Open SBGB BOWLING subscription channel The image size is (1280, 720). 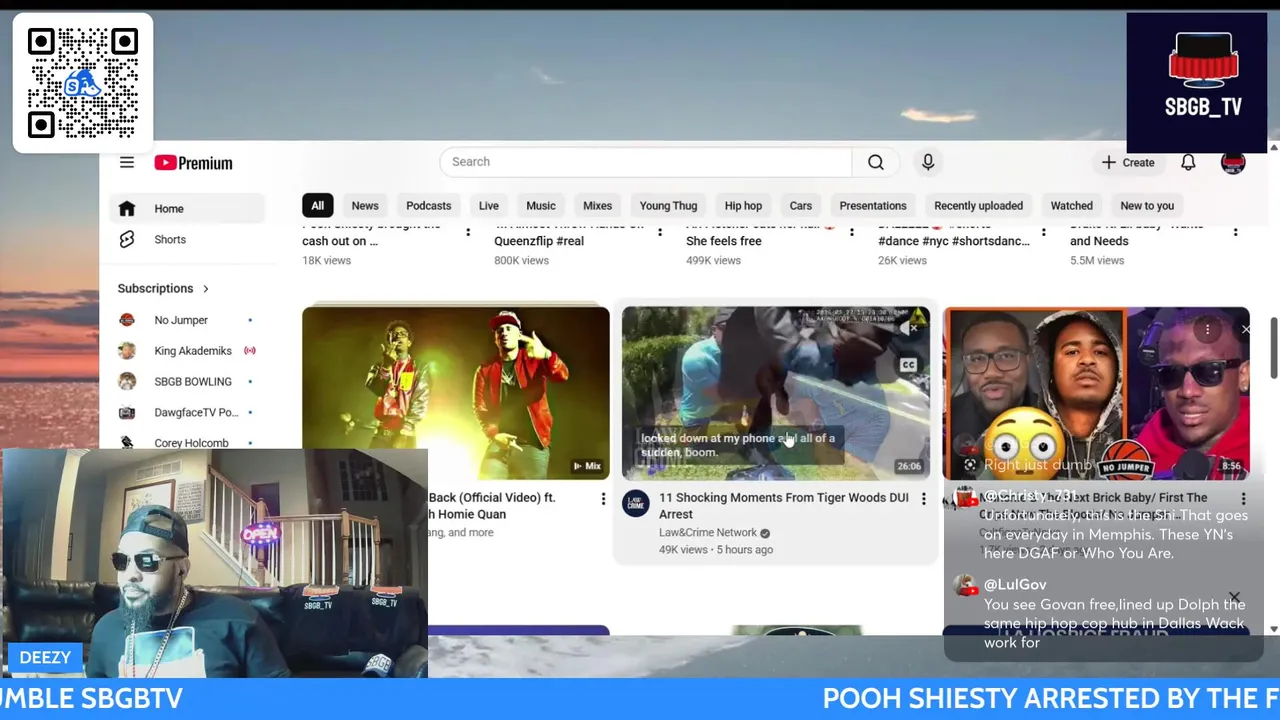tap(187, 382)
